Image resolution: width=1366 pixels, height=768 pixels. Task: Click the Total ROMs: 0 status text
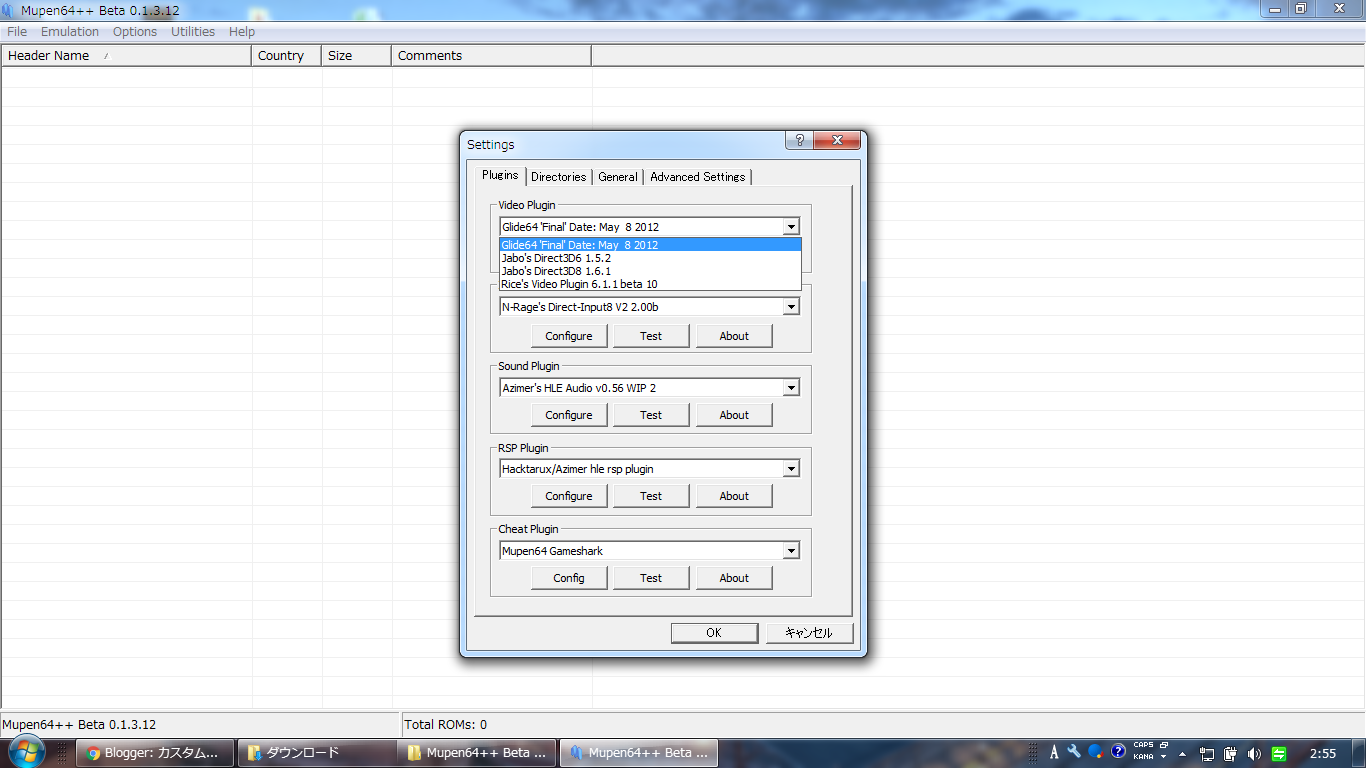pos(446,725)
